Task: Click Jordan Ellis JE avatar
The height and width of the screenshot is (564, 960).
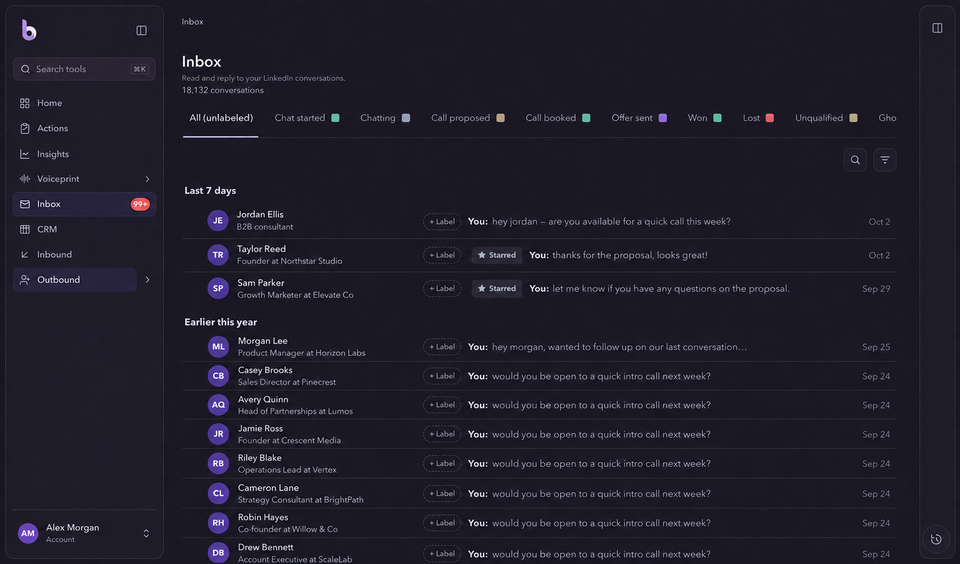Action: coord(218,220)
